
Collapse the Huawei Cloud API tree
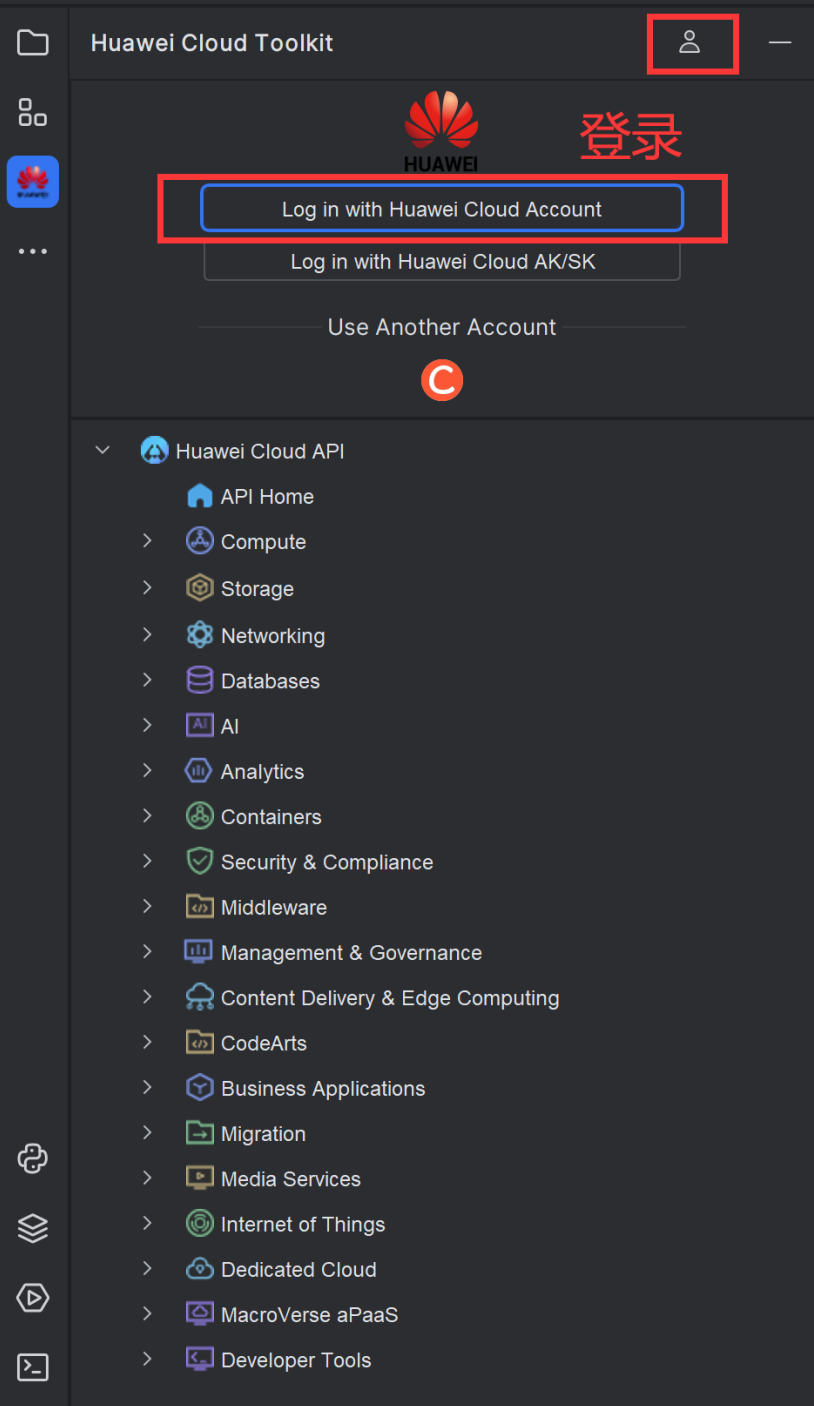(x=102, y=451)
